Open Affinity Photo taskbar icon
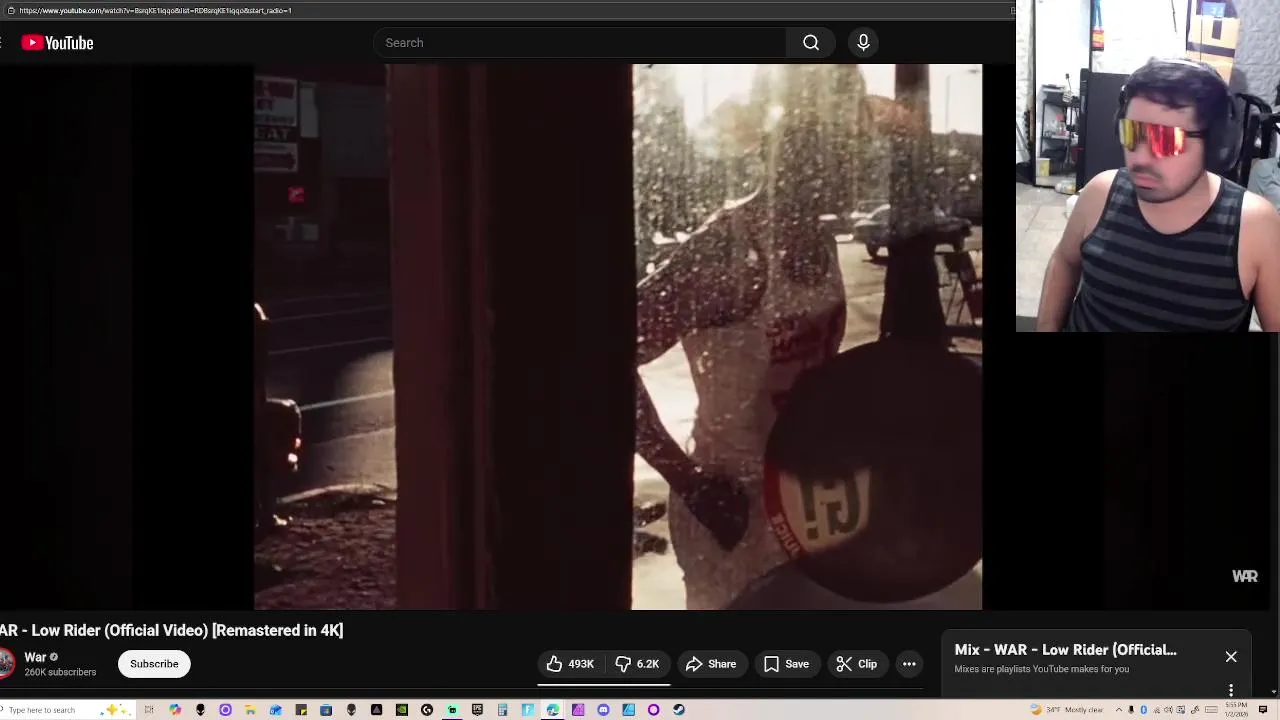The image size is (1280, 720). [578, 710]
